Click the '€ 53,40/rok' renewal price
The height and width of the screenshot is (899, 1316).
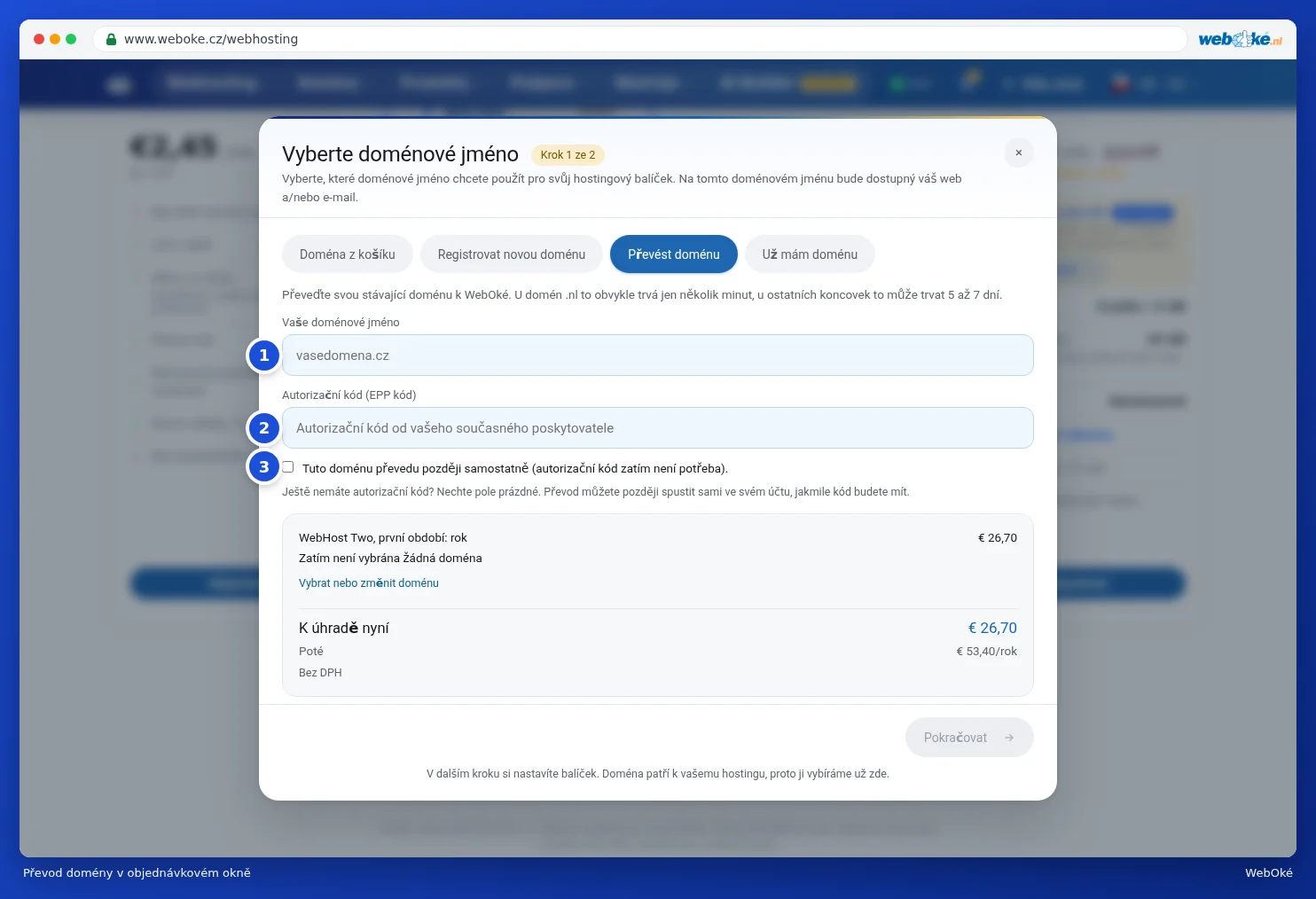pyautogui.click(x=987, y=651)
